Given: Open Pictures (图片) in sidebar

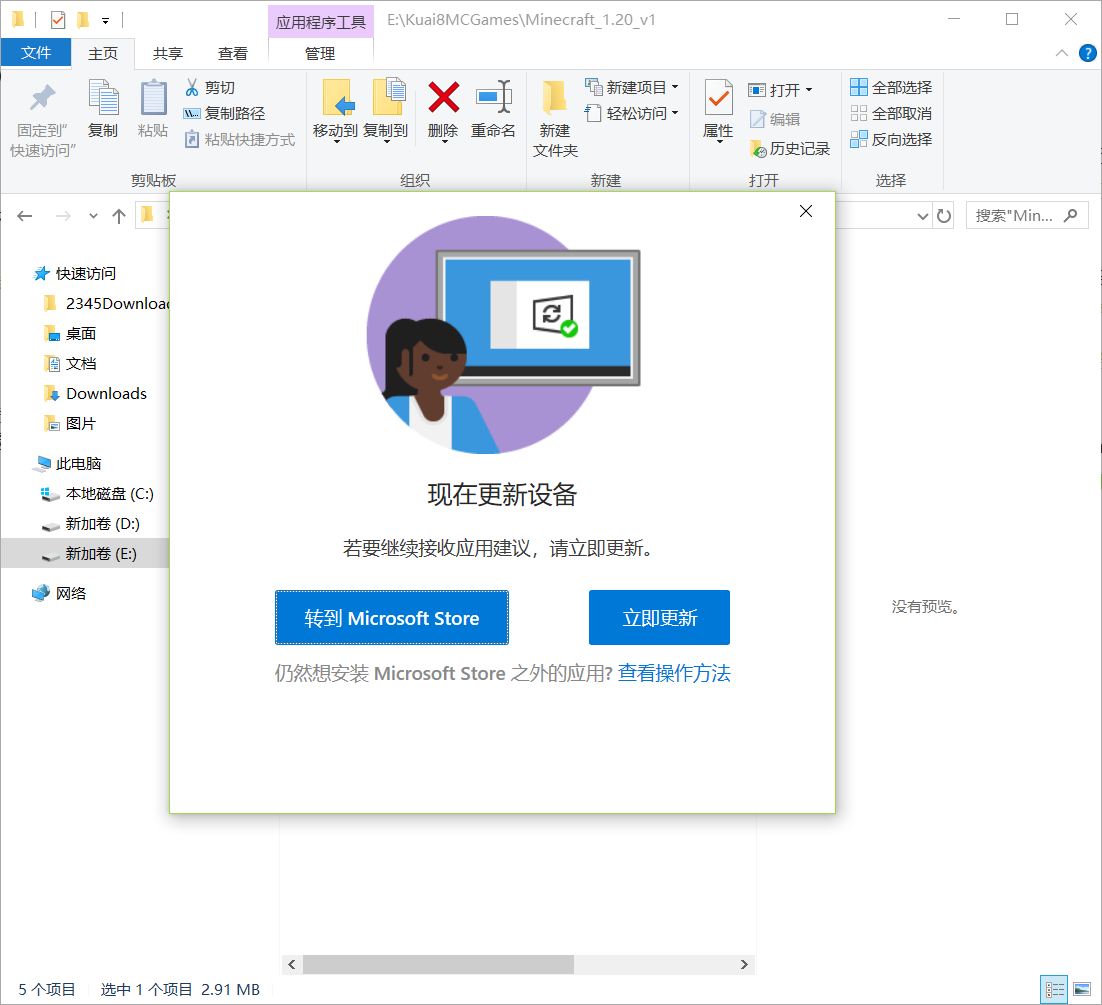Looking at the screenshot, I should pyautogui.click(x=70, y=423).
